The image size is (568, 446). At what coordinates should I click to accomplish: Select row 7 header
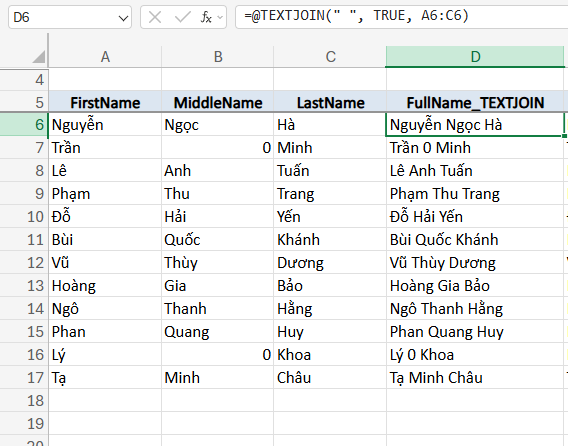[24, 148]
